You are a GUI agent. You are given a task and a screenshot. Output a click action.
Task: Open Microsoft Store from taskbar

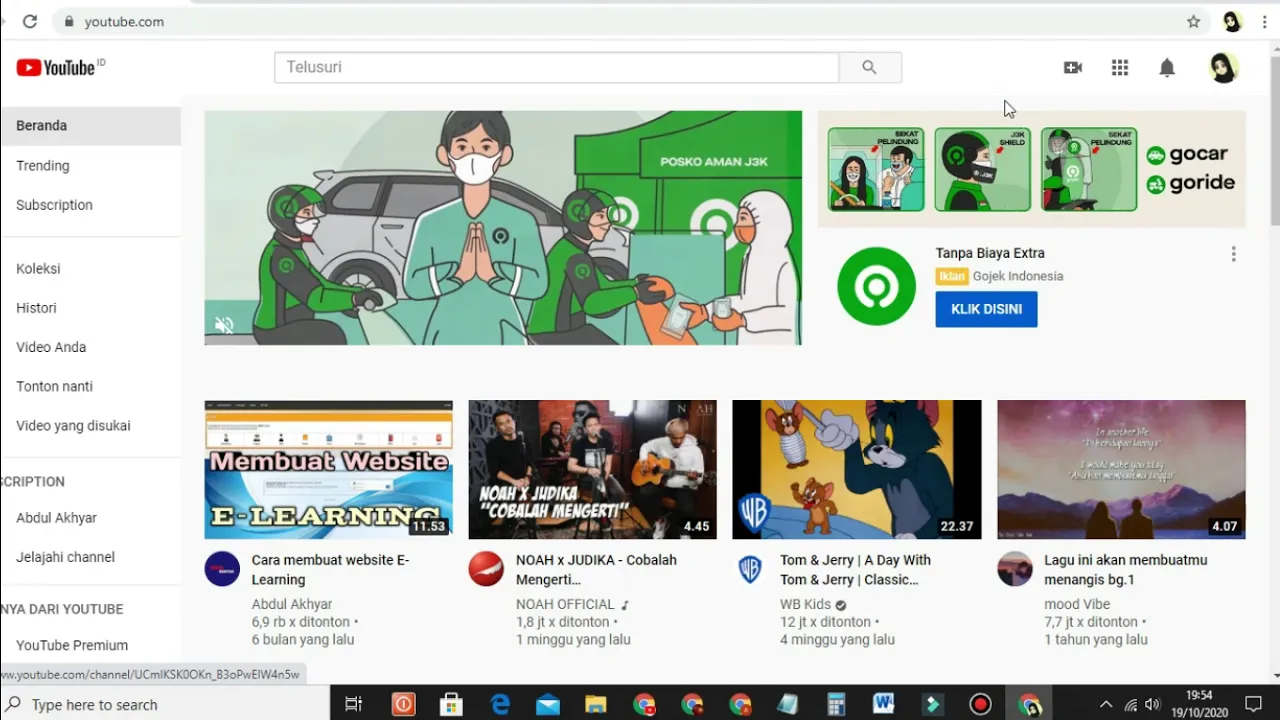pos(451,704)
